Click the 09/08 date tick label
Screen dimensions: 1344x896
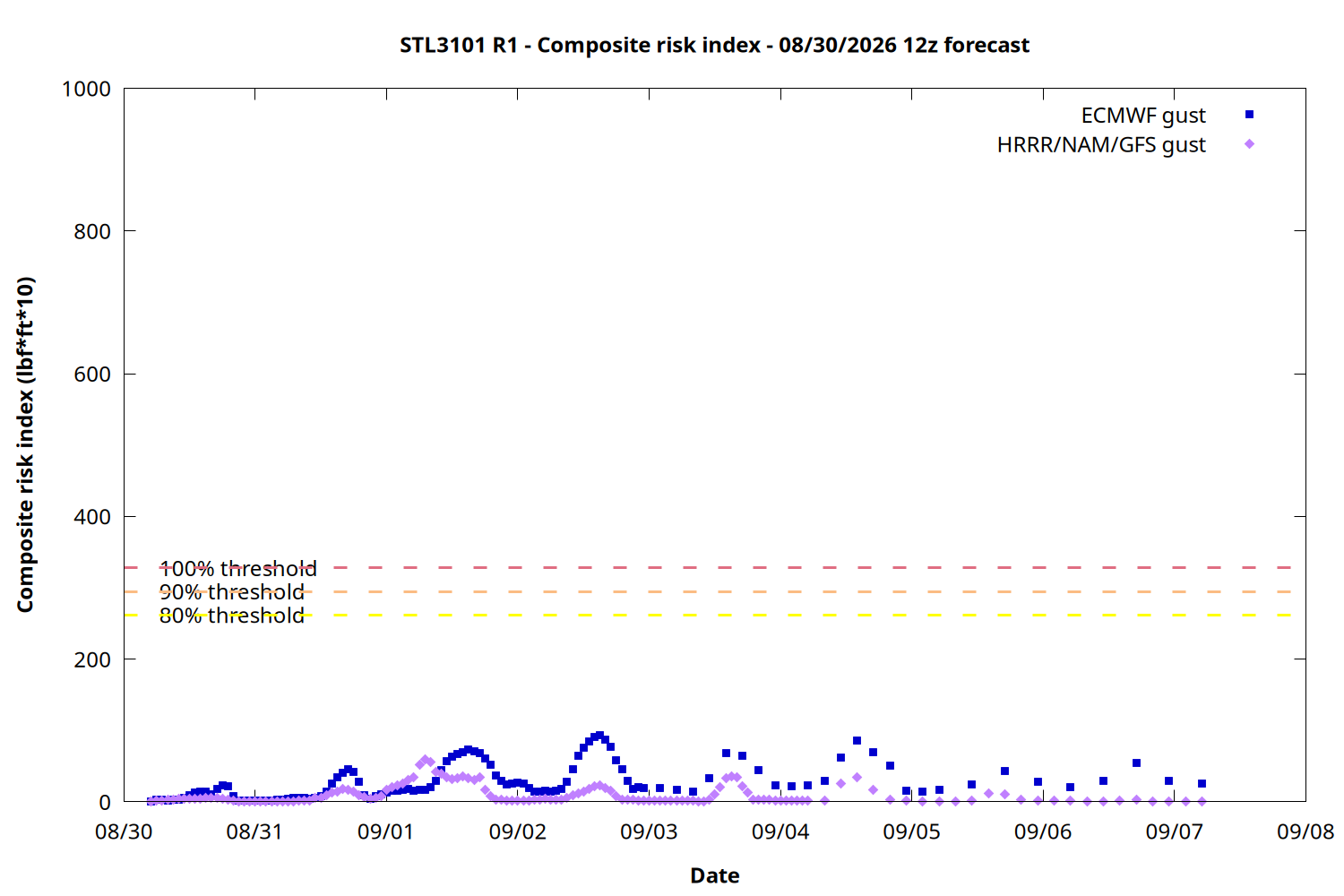1305,831
